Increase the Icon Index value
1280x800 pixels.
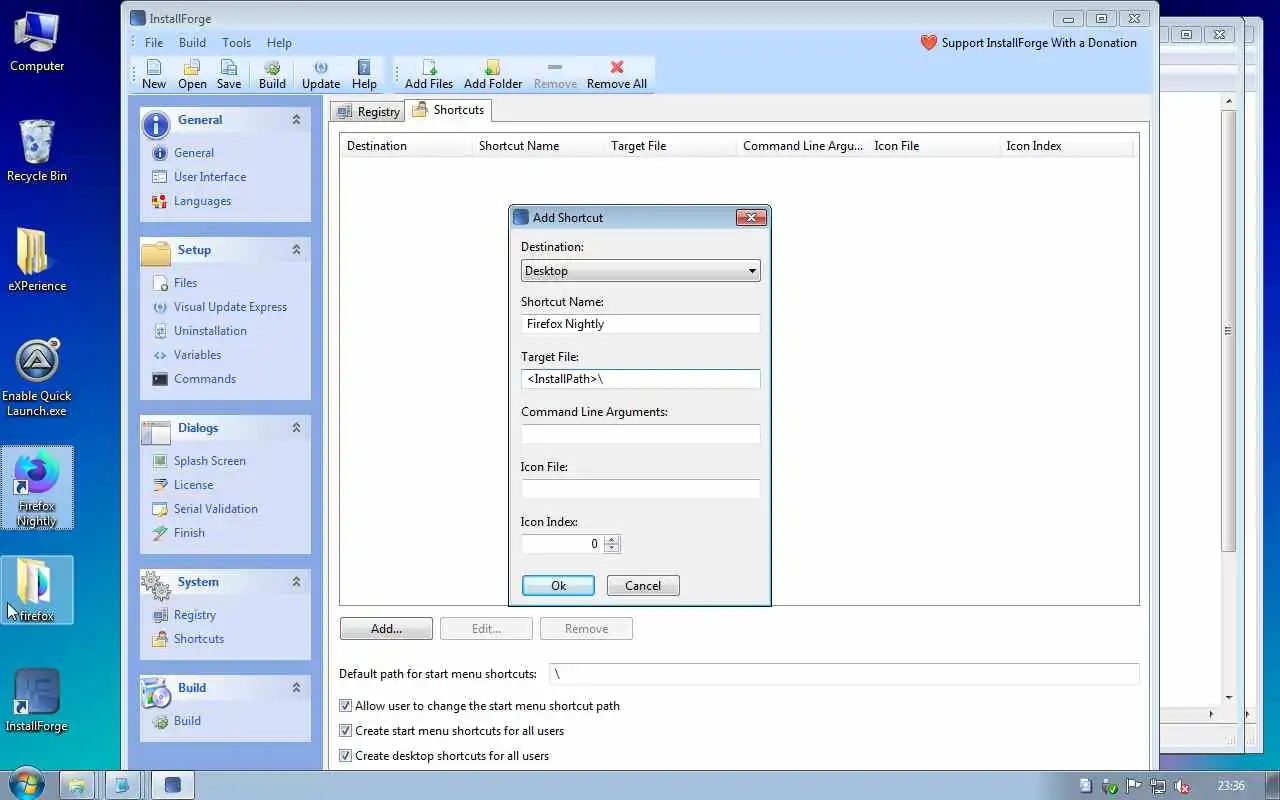coord(612,540)
